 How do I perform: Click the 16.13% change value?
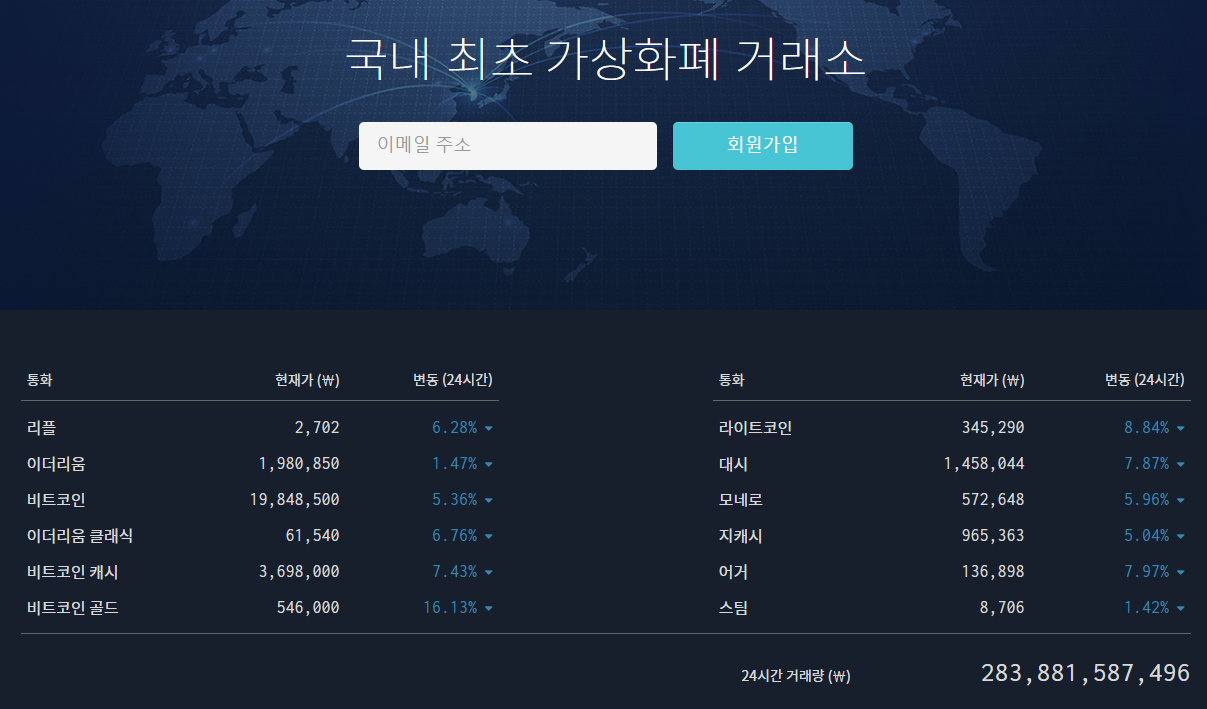tap(450, 608)
